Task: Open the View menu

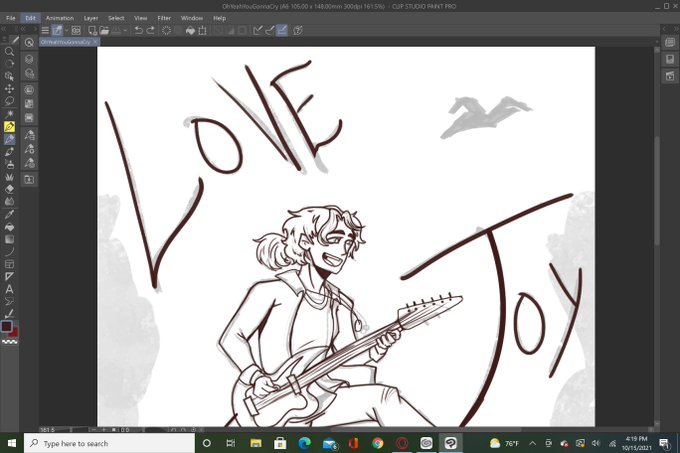Action: click(141, 18)
